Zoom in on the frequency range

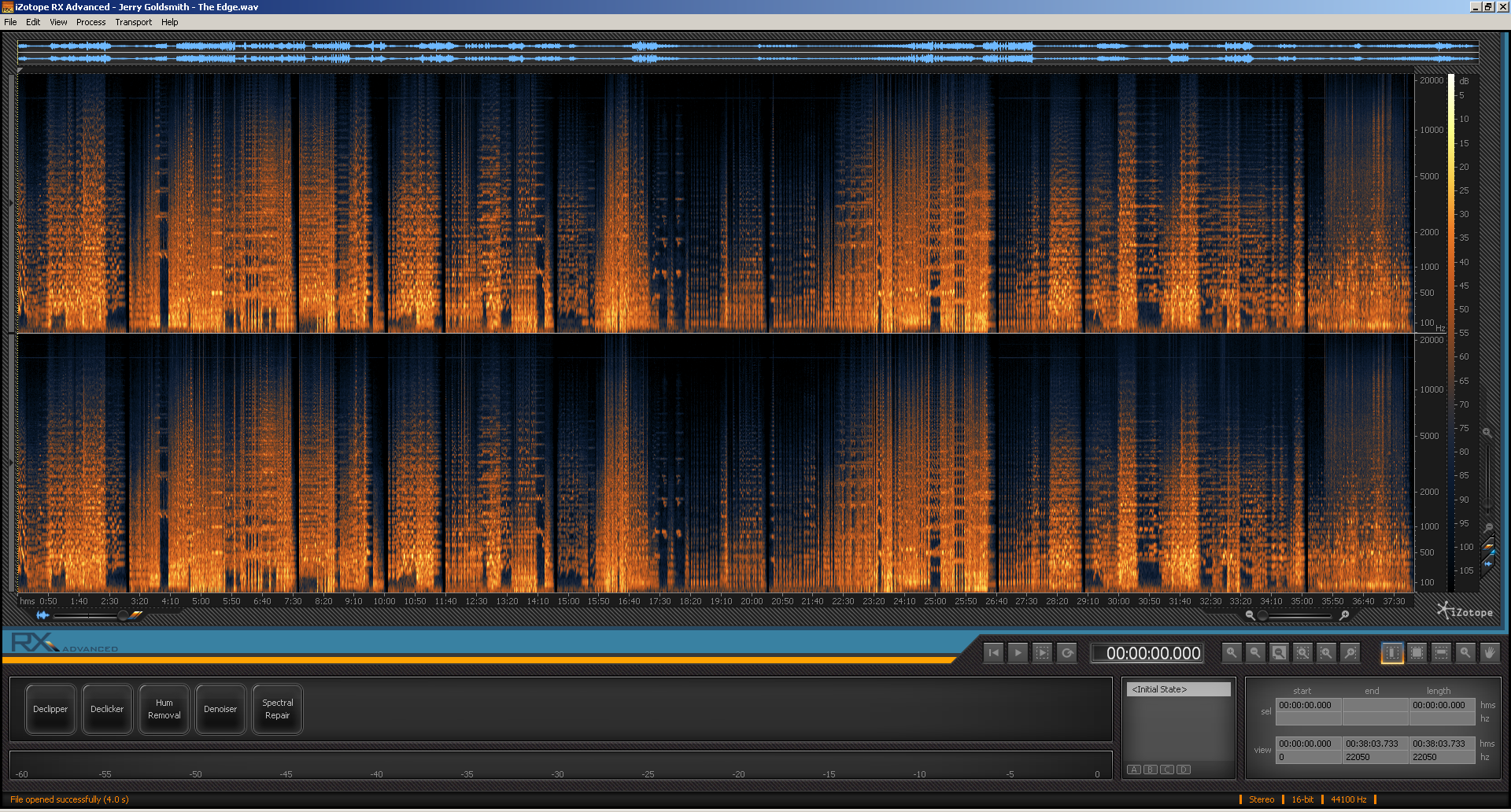pos(1327,652)
